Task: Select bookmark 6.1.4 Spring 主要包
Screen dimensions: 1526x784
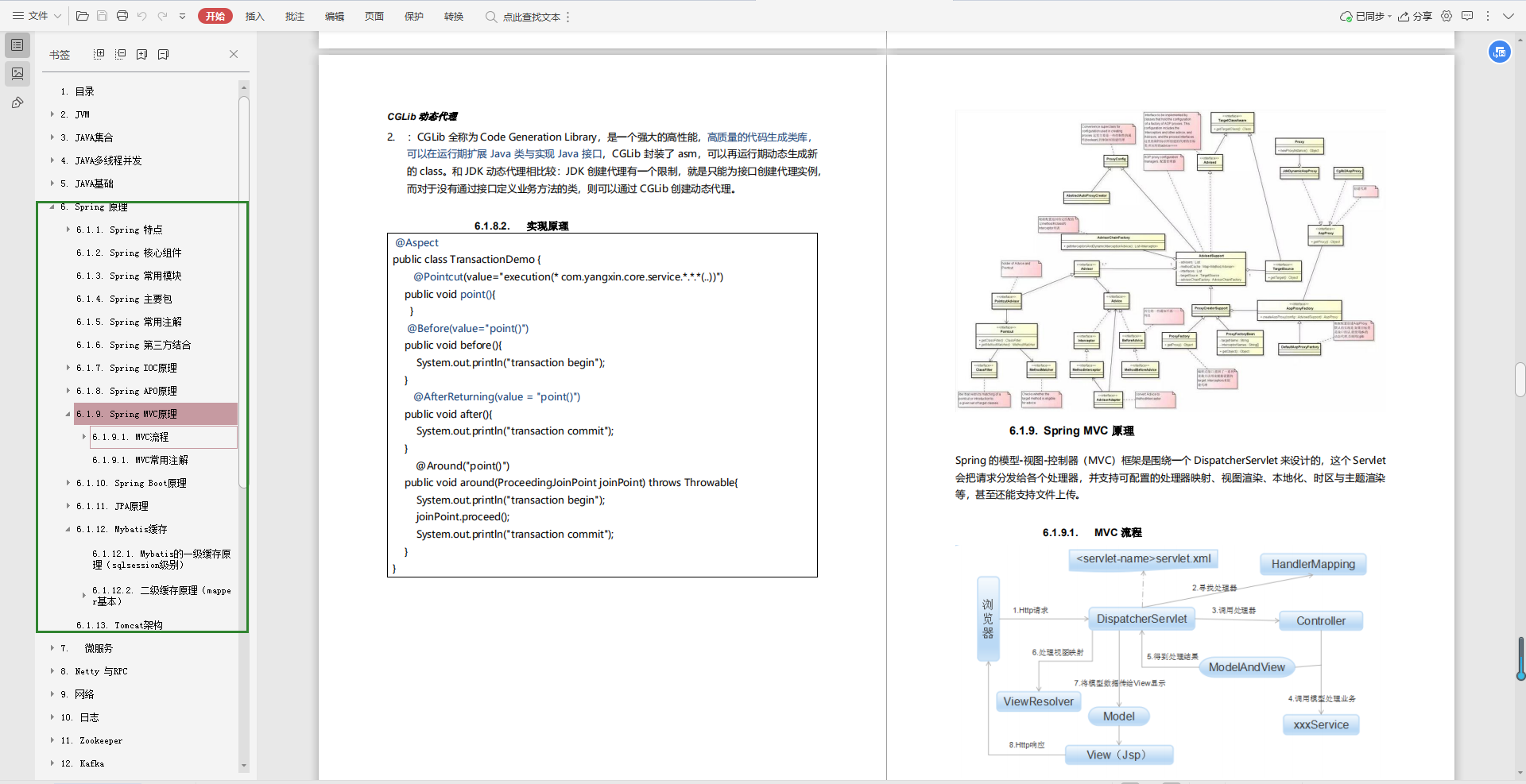Action: (x=124, y=299)
